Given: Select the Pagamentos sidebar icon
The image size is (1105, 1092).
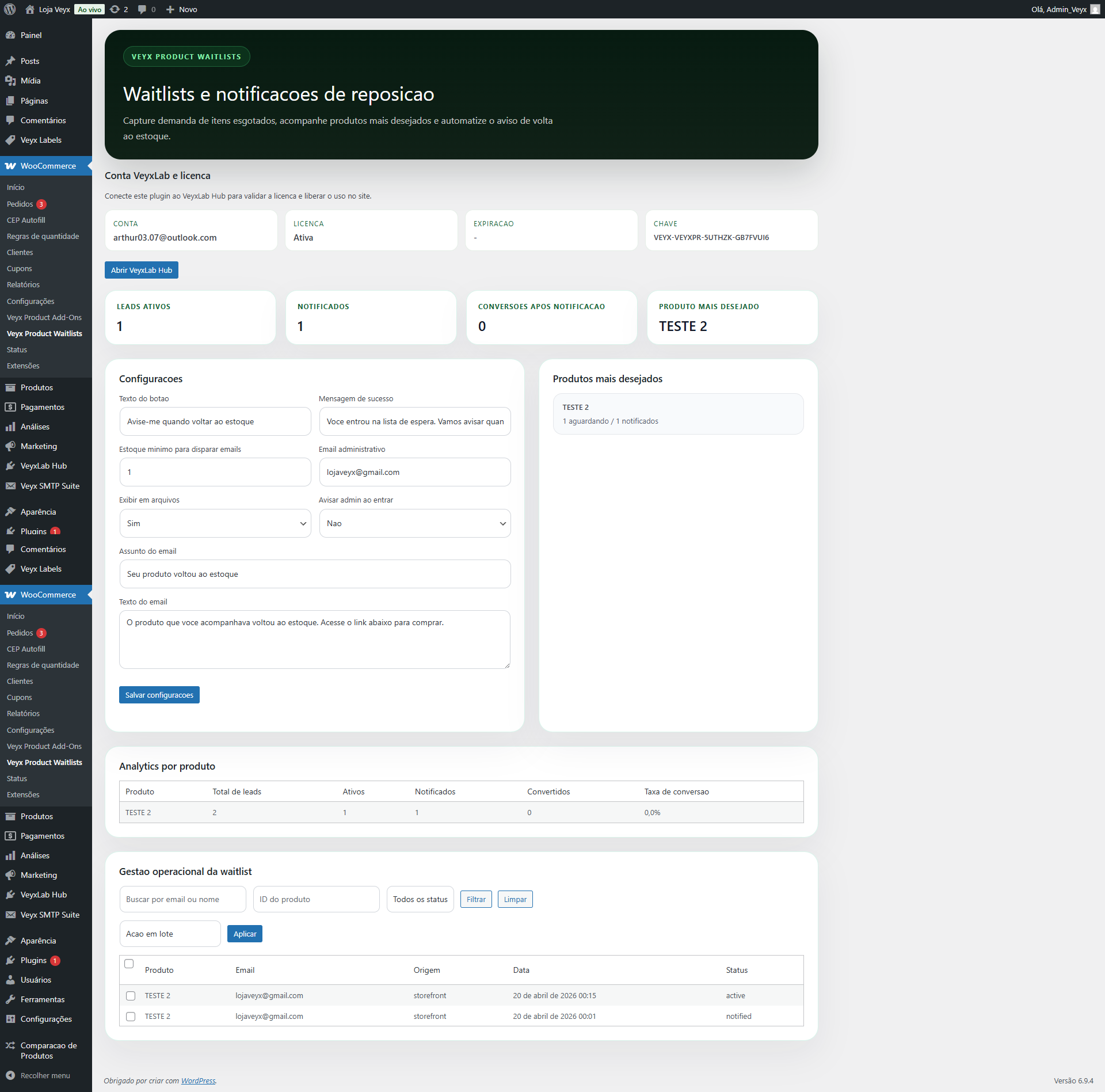Looking at the screenshot, I should click(10, 407).
